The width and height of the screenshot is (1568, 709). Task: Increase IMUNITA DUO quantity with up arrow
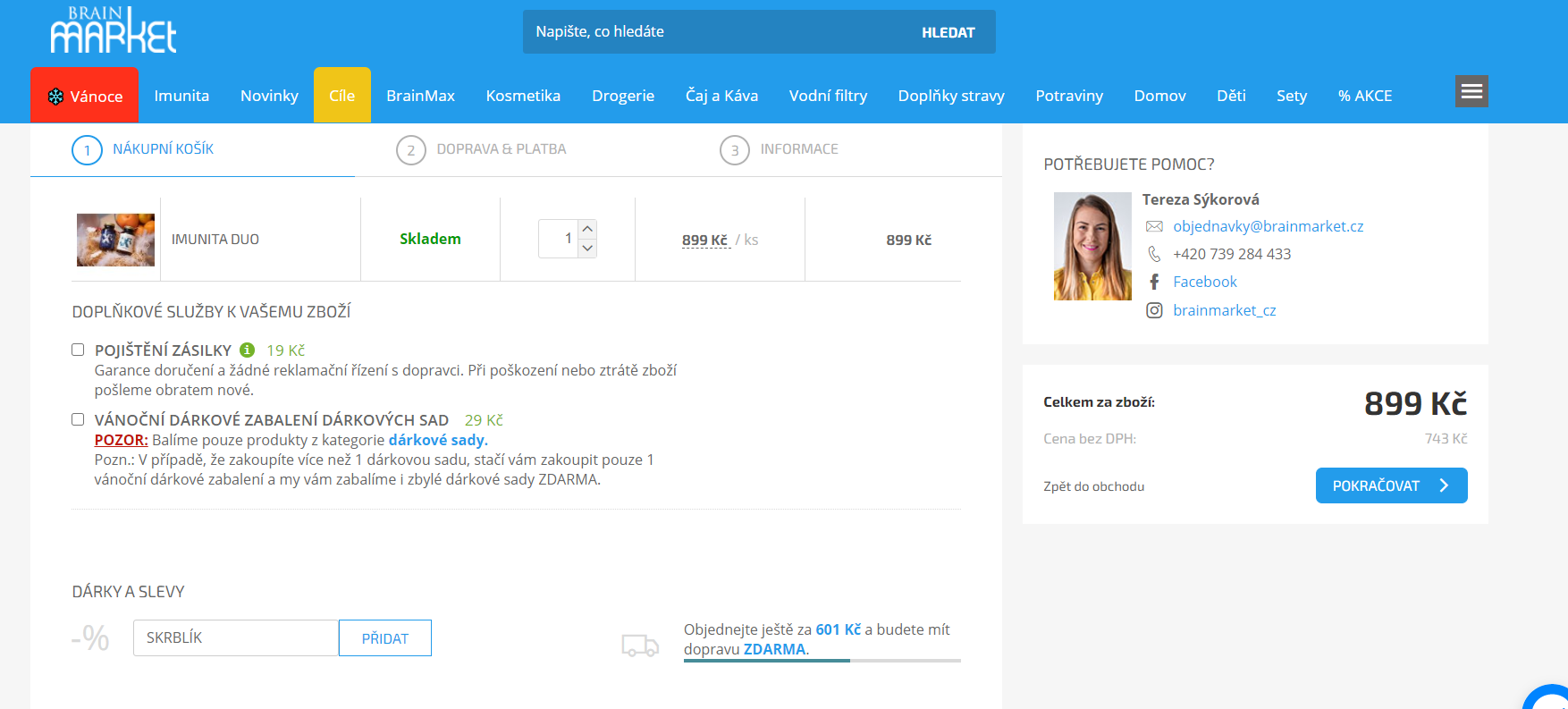coord(587,229)
